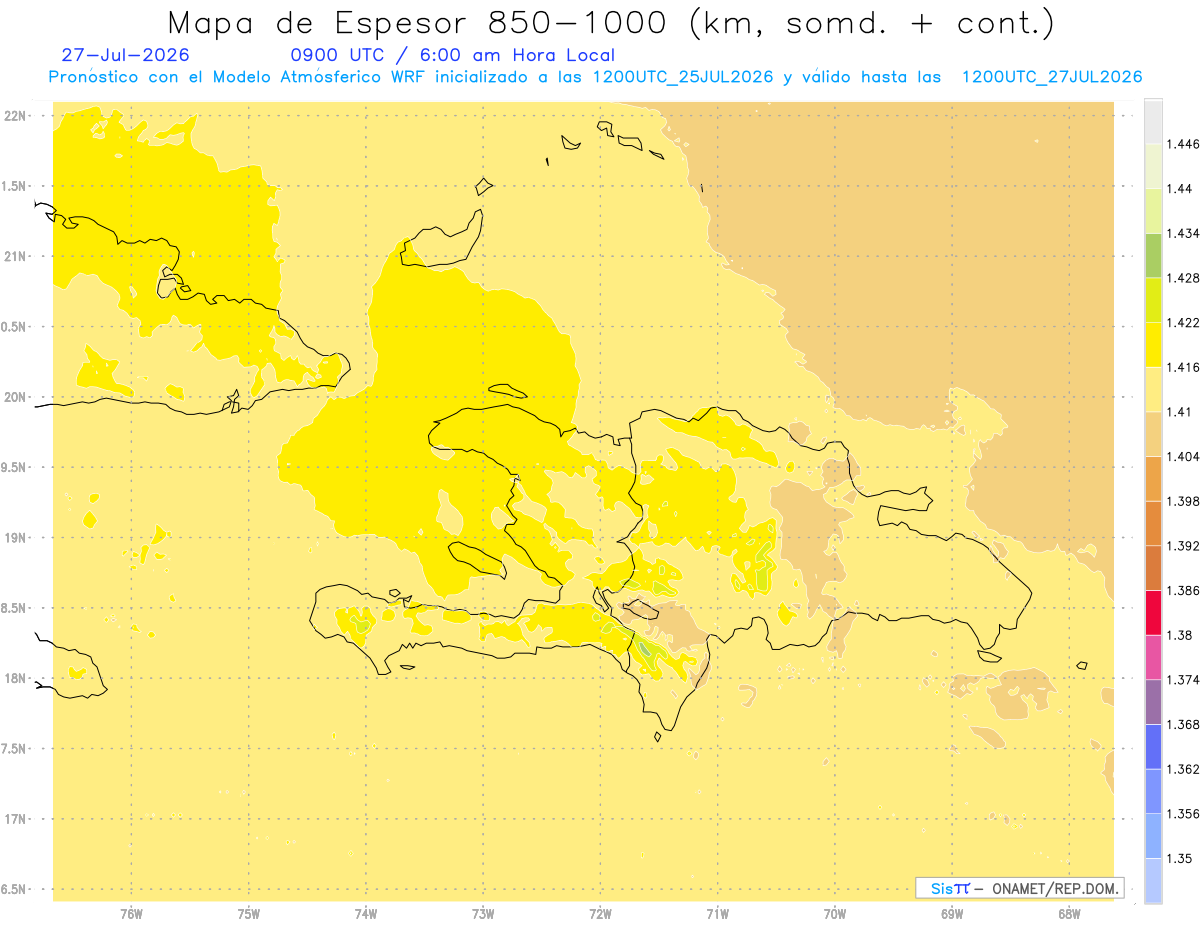Image resolution: width=1200 pixels, height=927 pixels.
Task: Click the initialization time '1200UTC_25JUL2026'
Action: click(x=683, y=77)
